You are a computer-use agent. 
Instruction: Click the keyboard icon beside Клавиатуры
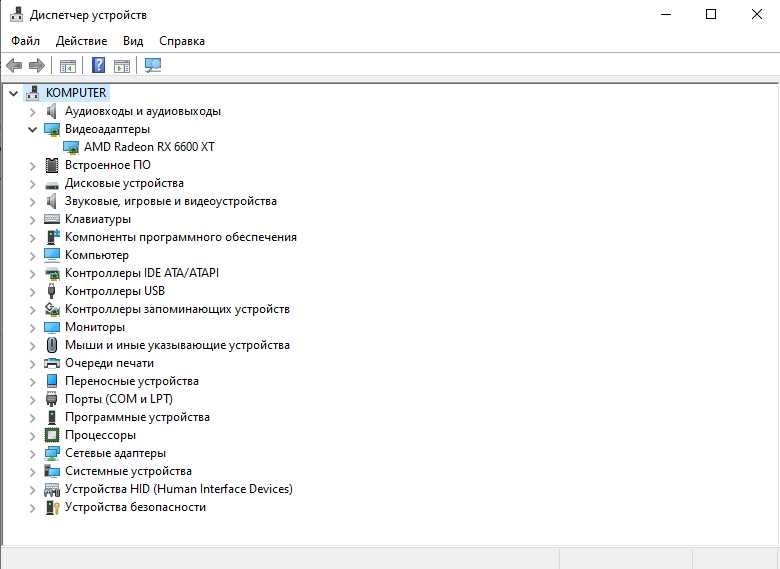click(x=52, y=219)
